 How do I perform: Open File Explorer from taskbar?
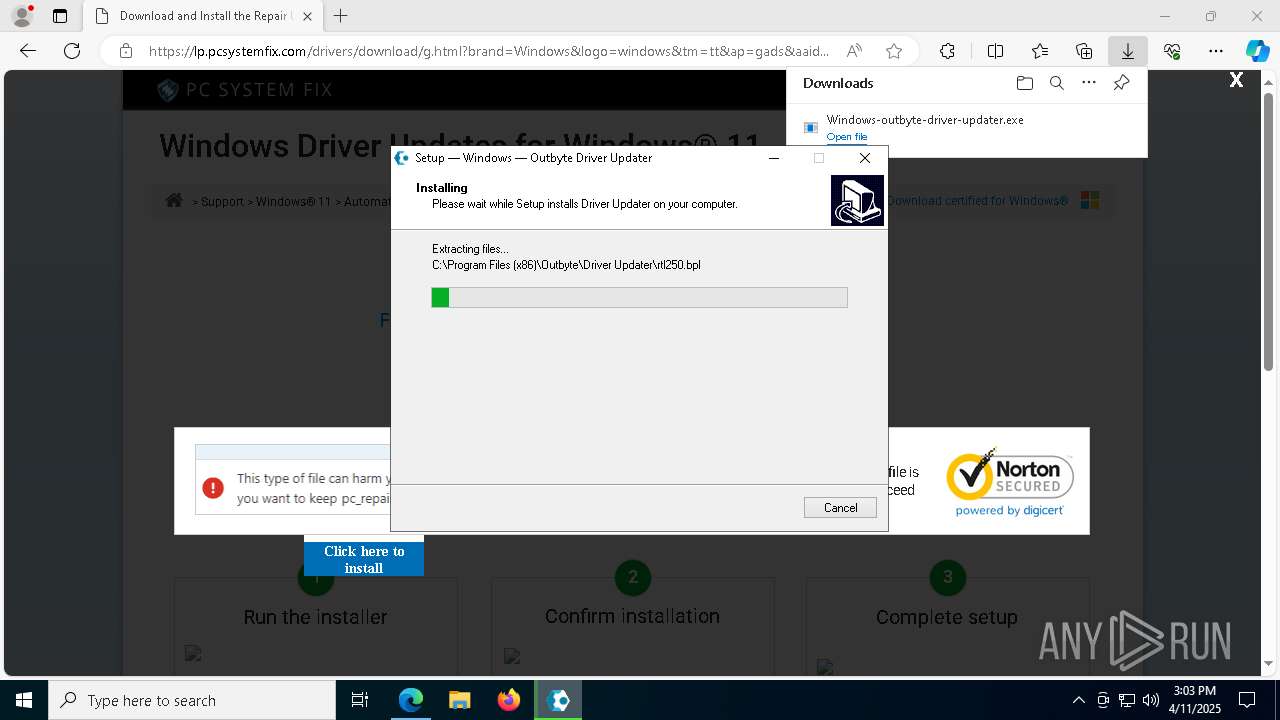pyautogui.click(x=459, y=700)
